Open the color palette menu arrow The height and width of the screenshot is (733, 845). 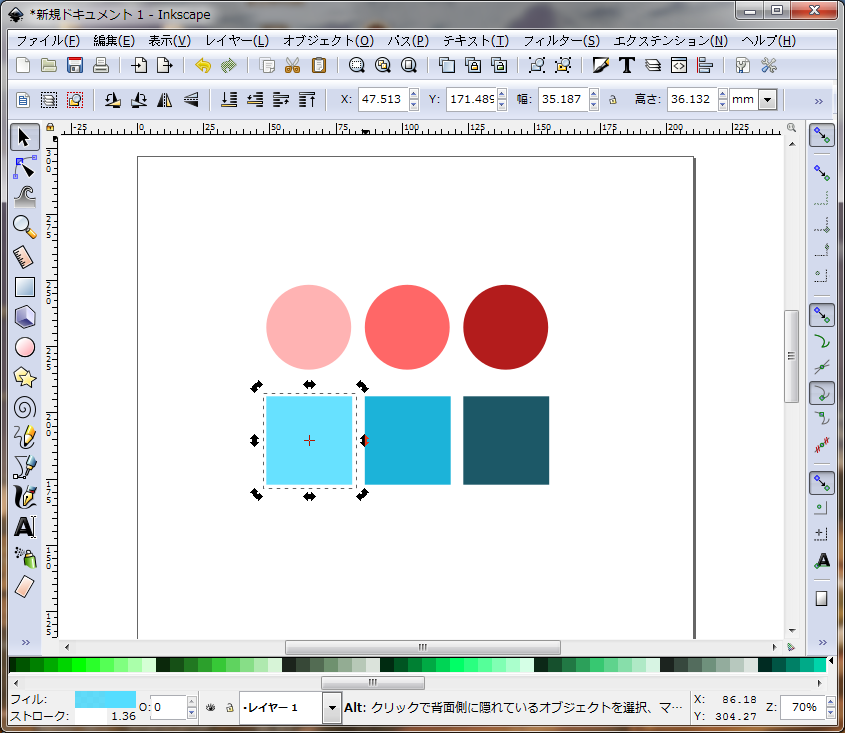click(x=831, y=660)
